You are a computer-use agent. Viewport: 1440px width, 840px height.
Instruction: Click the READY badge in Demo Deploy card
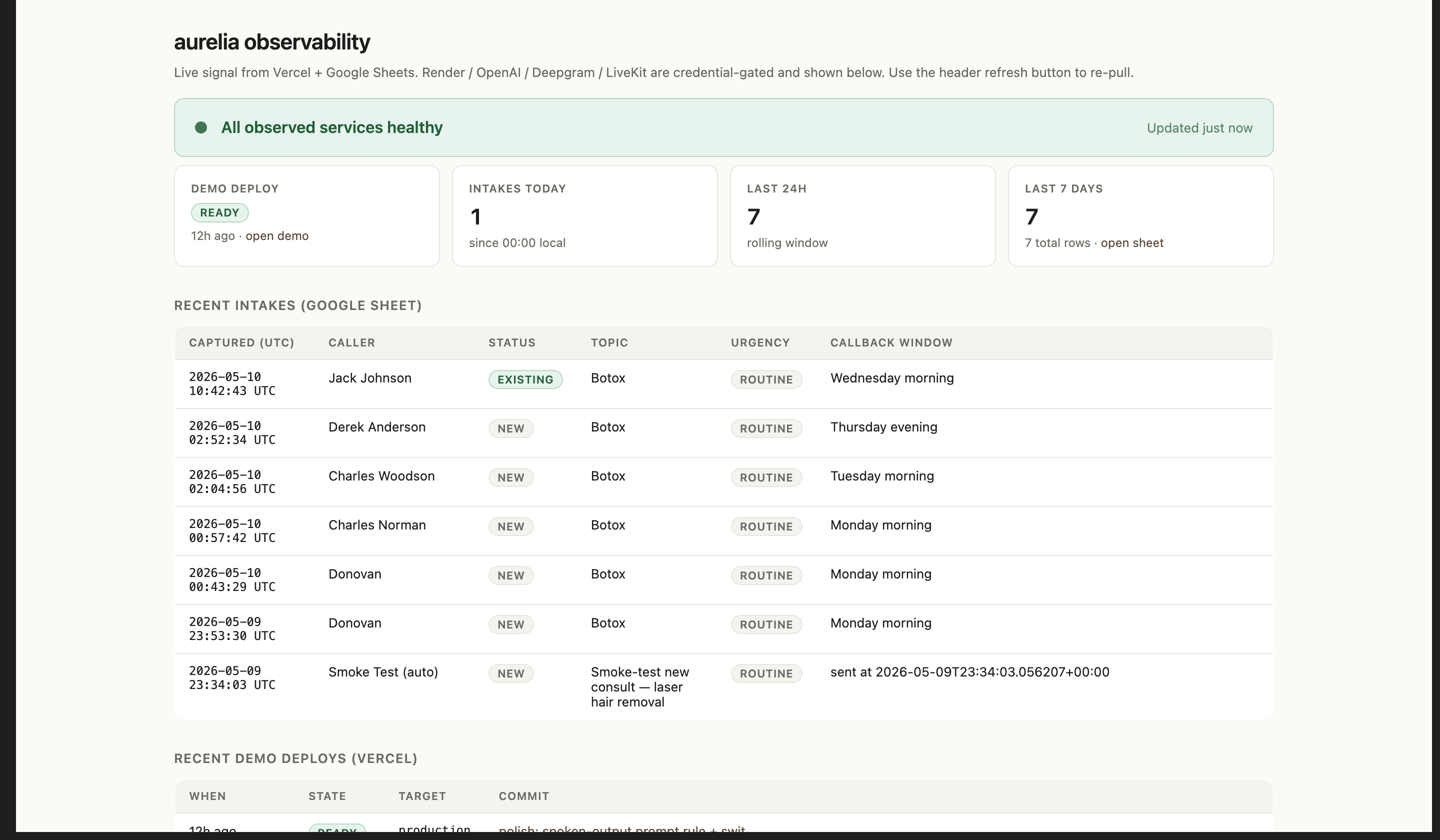pyautogui.click(x=219, y=212)
